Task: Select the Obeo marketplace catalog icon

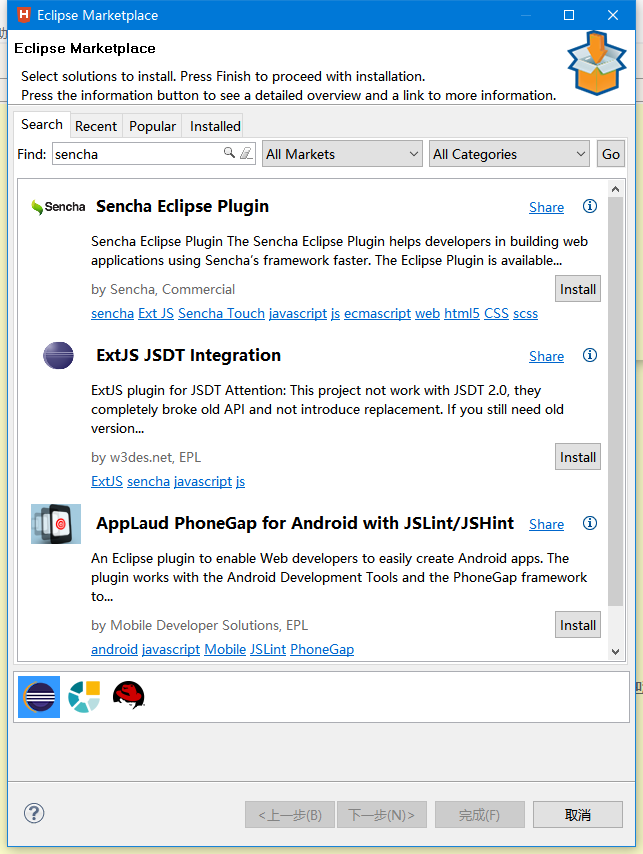Action: (x=84, y=697)
